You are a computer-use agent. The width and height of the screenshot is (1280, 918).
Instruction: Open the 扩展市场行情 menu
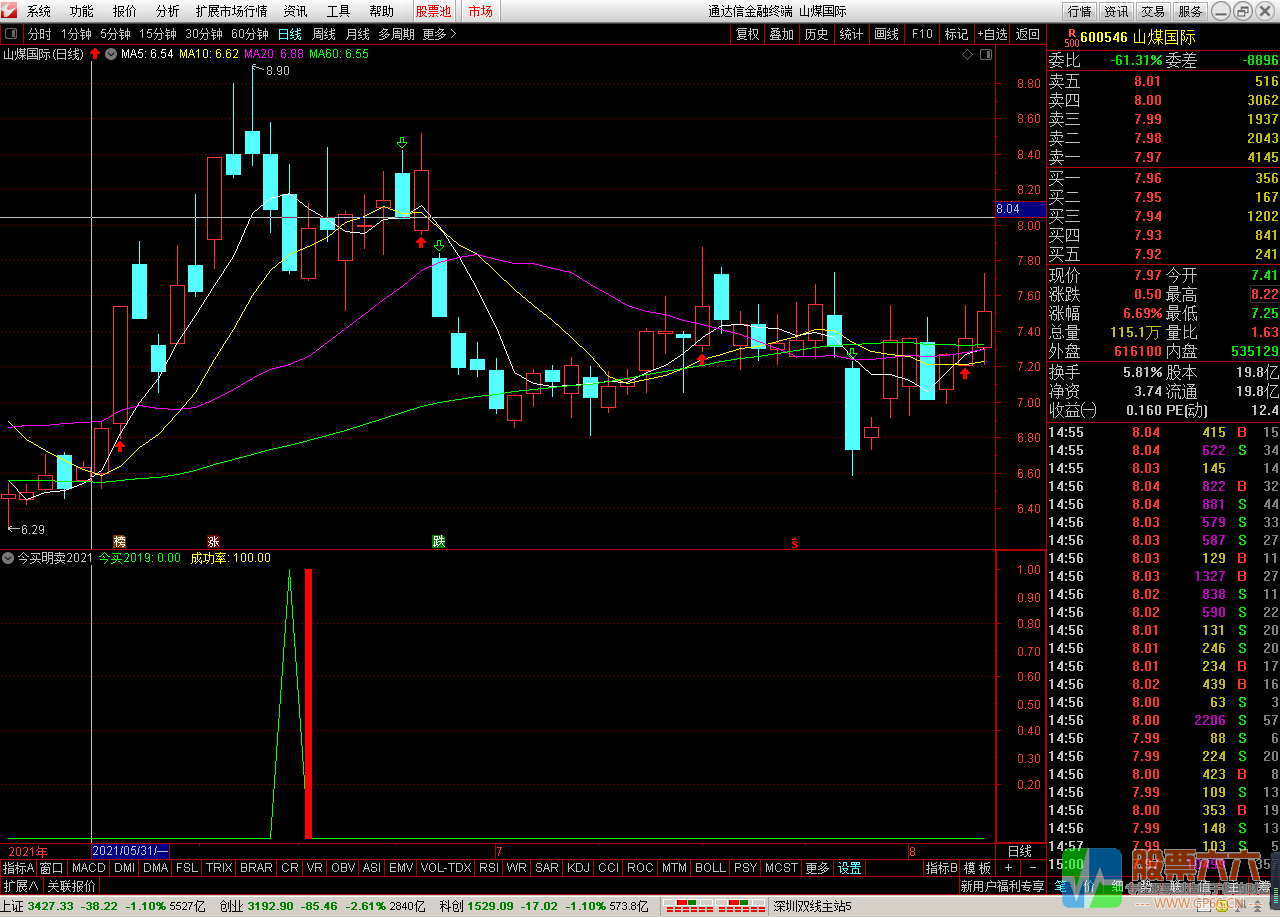[232, 11]
